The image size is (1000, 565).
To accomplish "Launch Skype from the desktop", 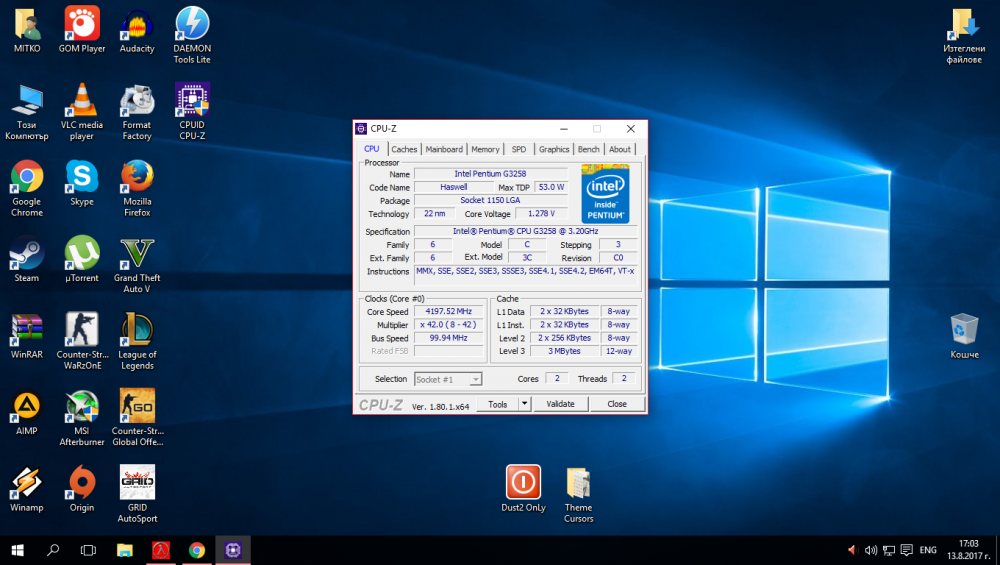I will 82,183.
